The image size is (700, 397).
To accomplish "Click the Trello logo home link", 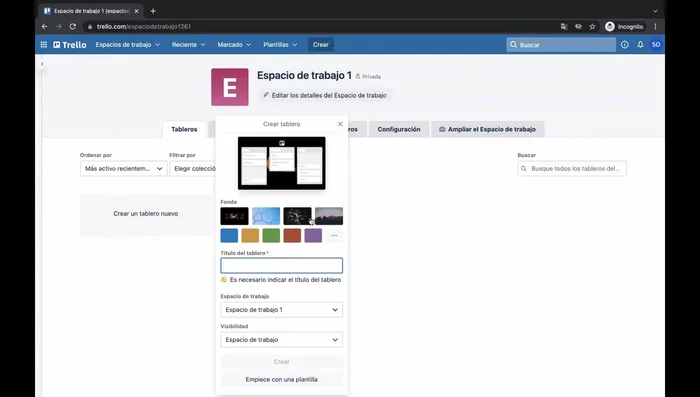I will pos(70,45).
